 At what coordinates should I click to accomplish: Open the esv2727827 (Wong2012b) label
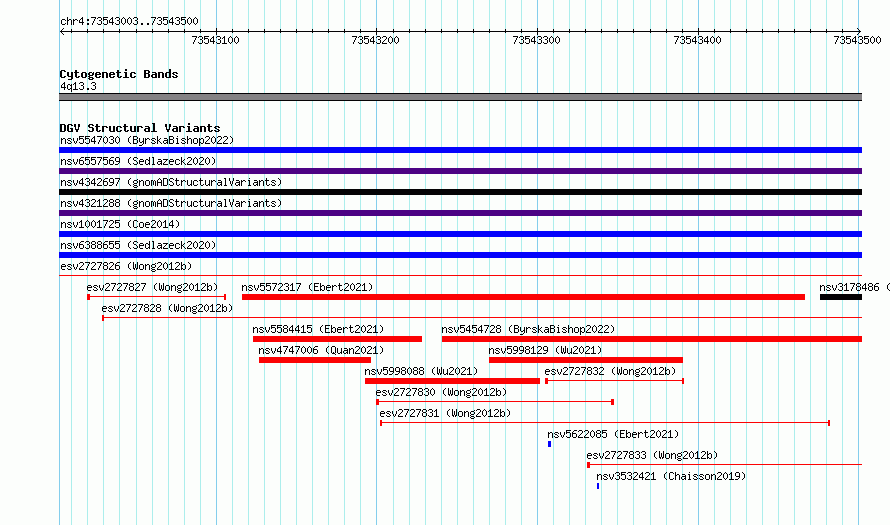152,287
